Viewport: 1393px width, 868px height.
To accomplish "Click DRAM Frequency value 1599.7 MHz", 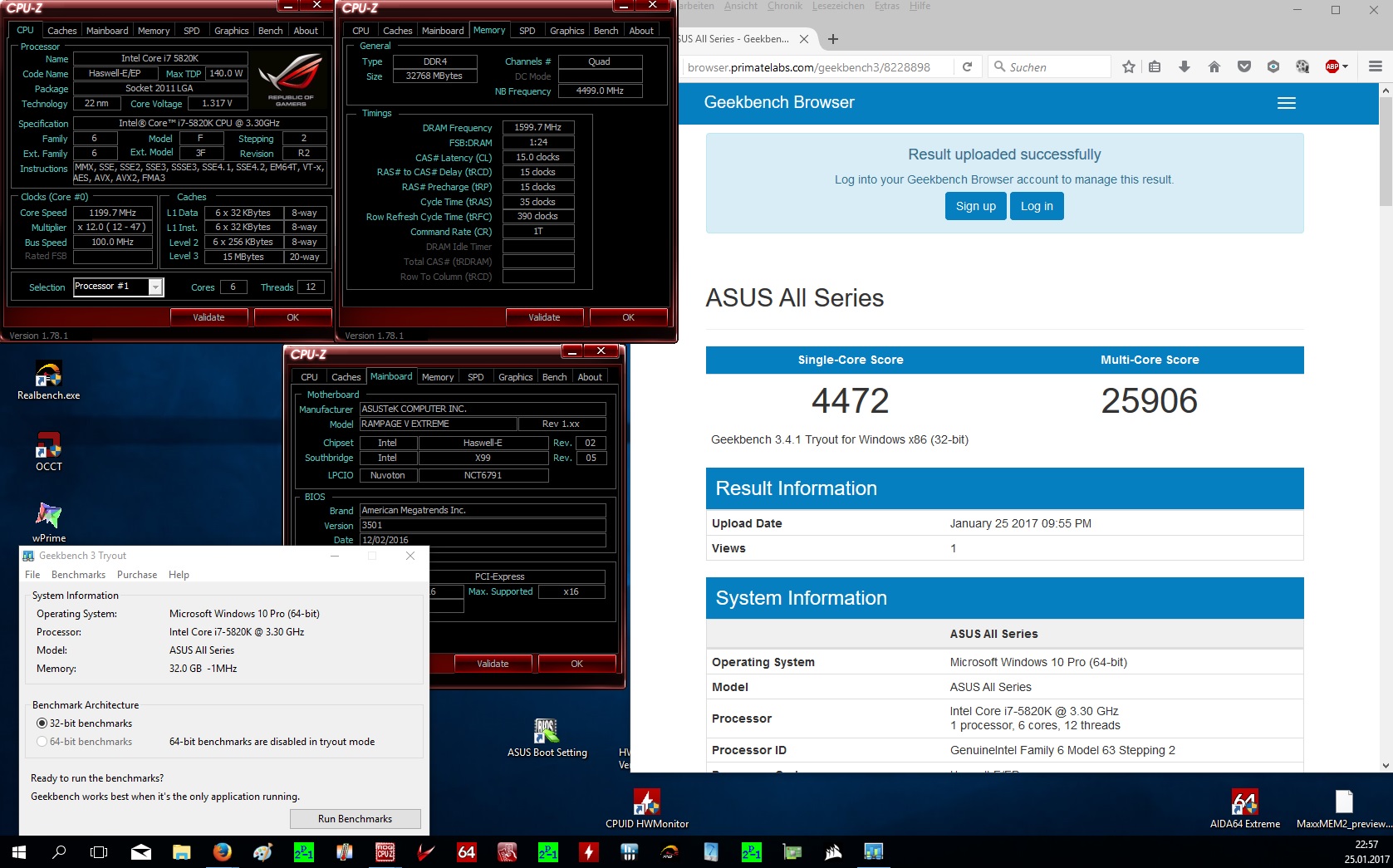I will tap(537, 128).
